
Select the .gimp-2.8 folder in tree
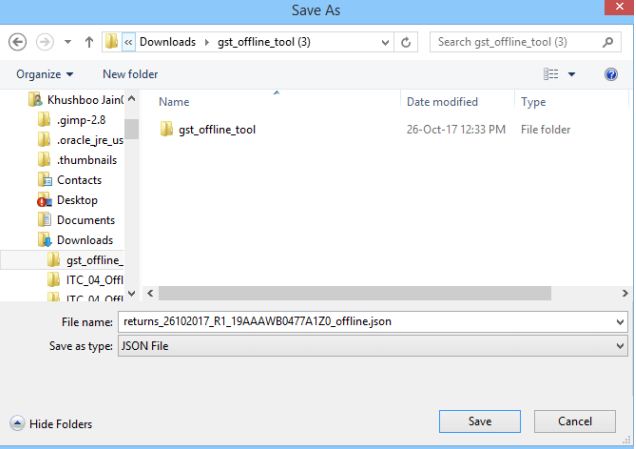coord(72,120)
